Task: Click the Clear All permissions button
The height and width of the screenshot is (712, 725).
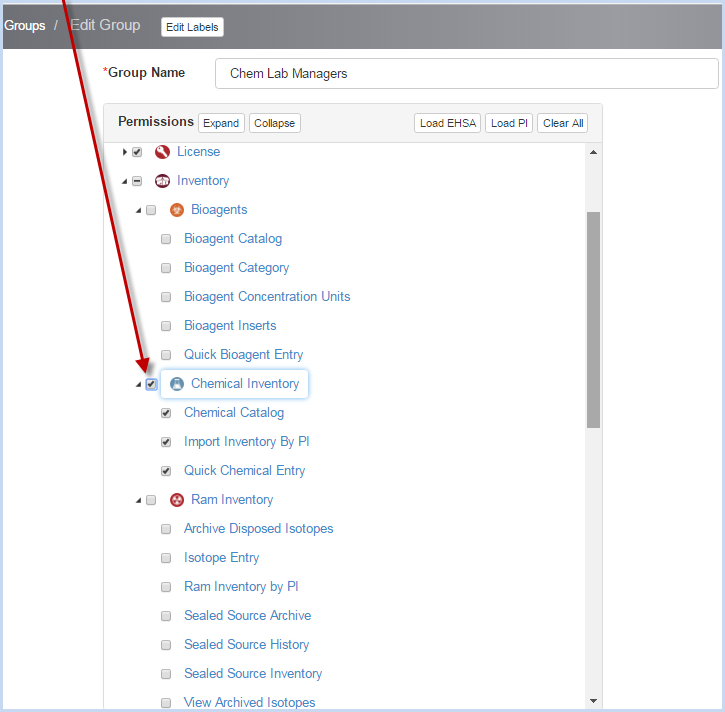Action: [563, 123]
